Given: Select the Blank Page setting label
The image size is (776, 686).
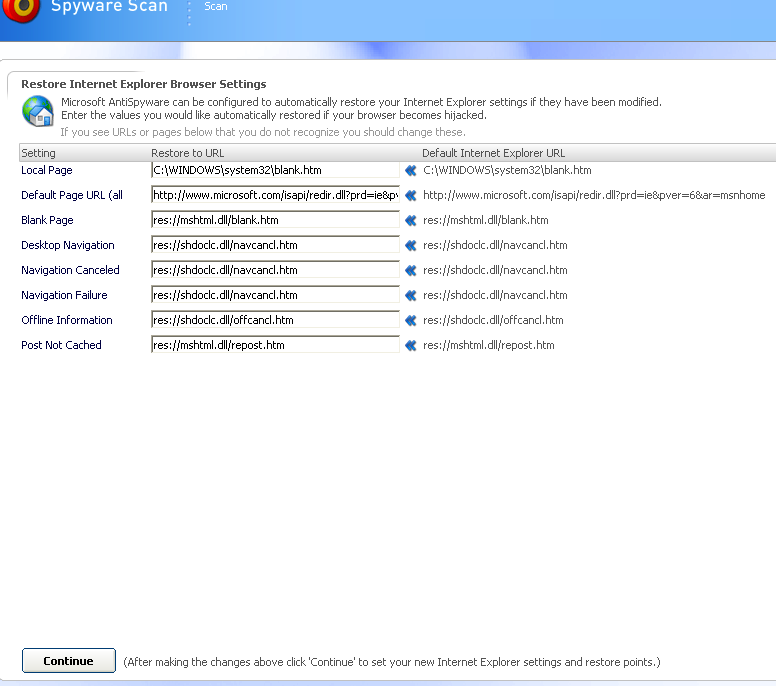Looking at the screenshot, I should 47,220.
